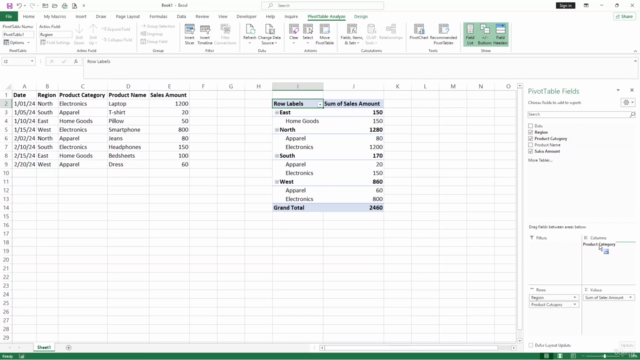640x360 pixels.
Task: Click the PivotTable fields Search box
Action: (x=581, y=114)
